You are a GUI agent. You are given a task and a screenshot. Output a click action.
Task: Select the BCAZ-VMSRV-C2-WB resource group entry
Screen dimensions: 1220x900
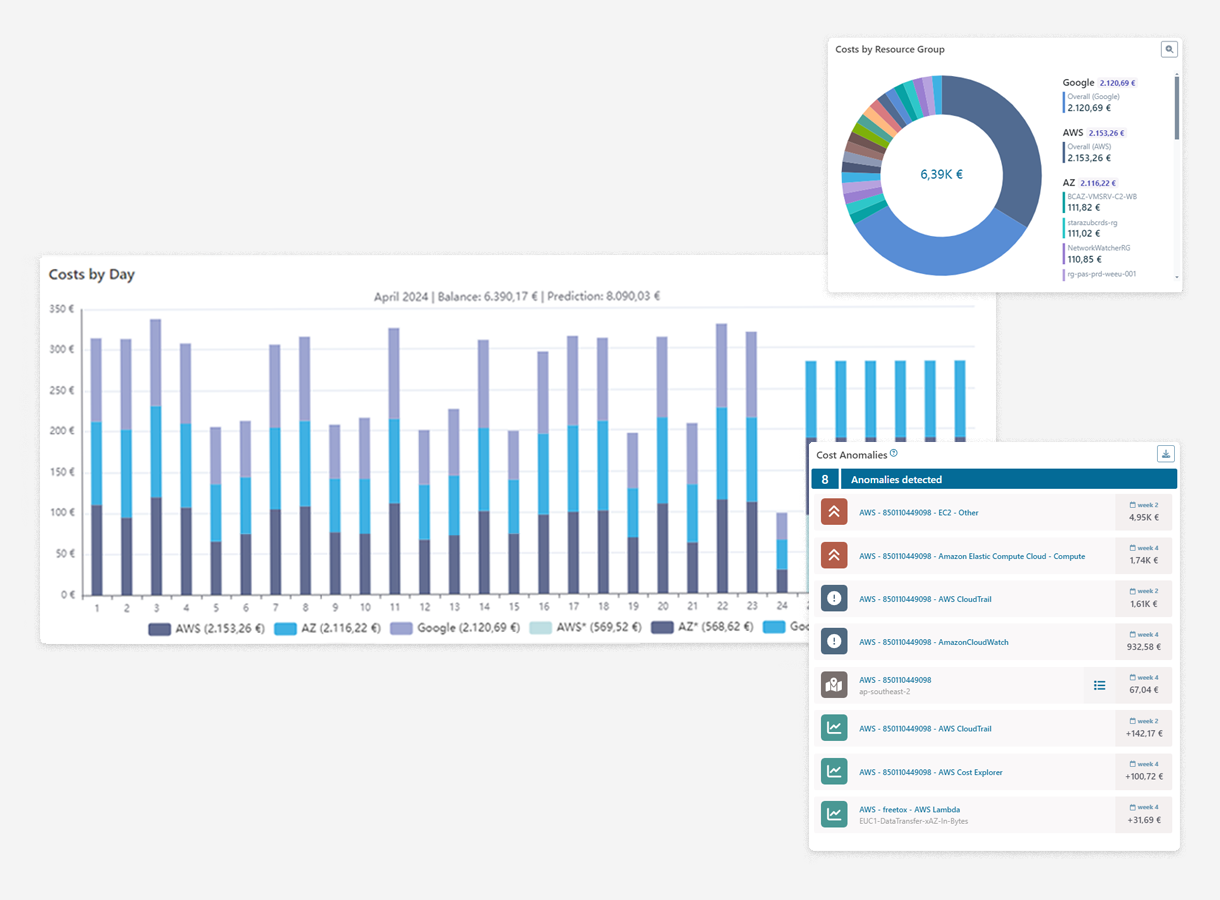coord(1101,197)
